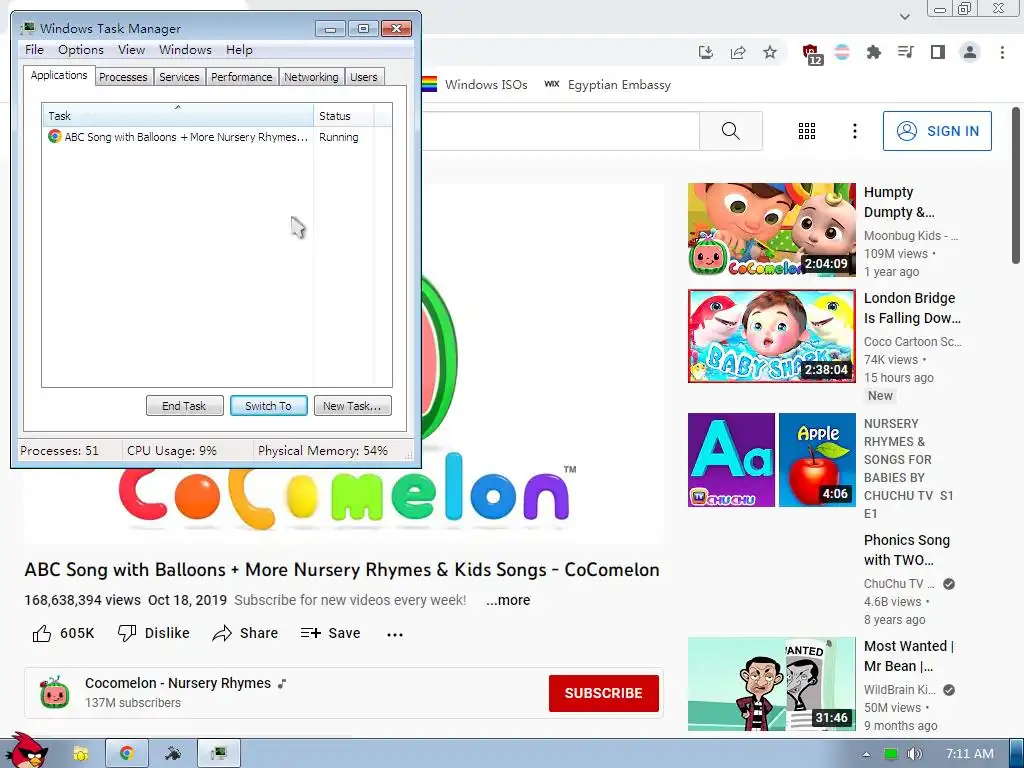This screenshot has width=1024, height=768.
Task: Open more actions ellipsis beside Save
Action: point(394,634)
